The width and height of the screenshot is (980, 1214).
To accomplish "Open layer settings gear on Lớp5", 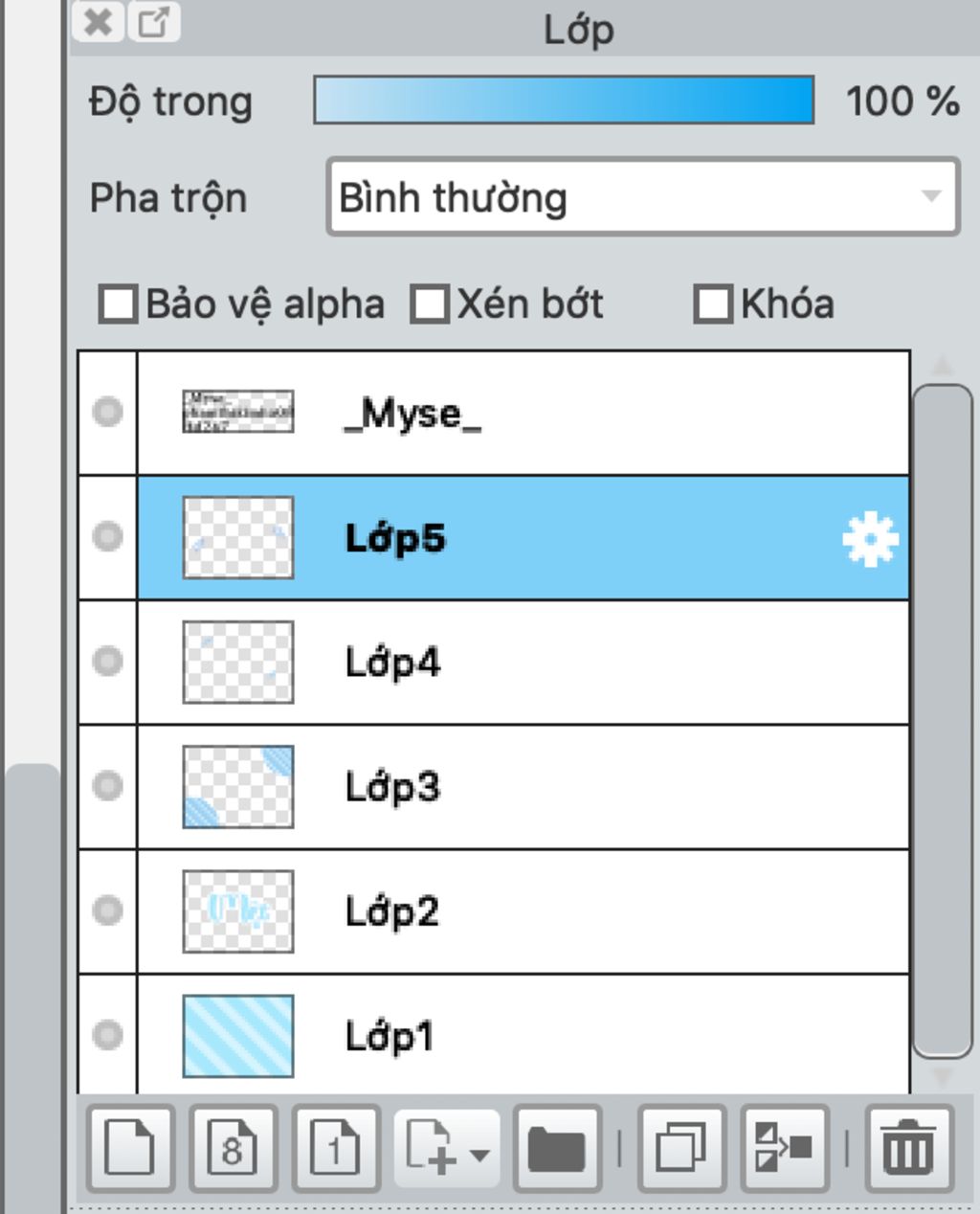I will coord(870,540).
